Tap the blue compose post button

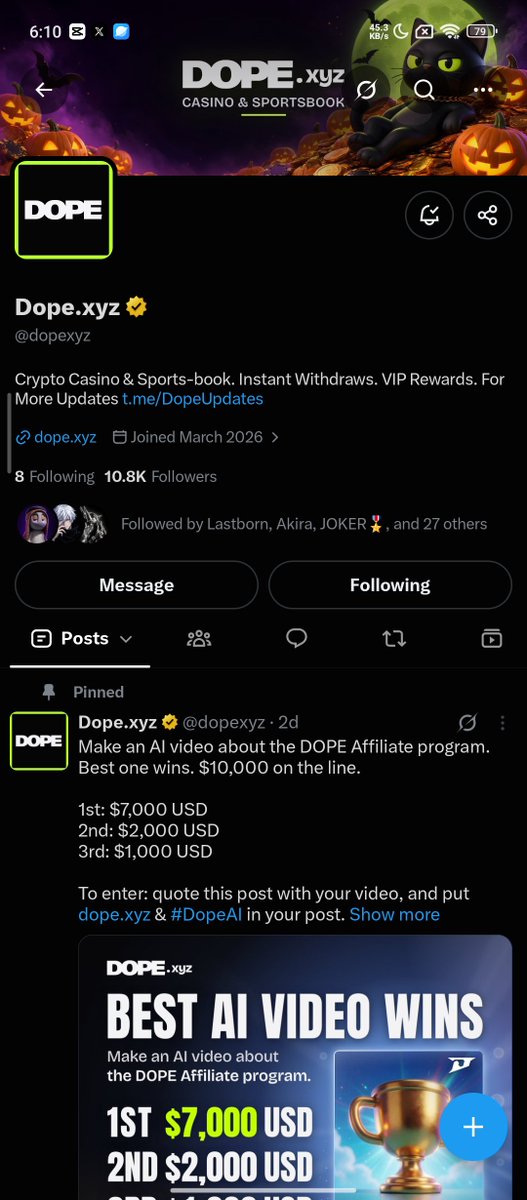(x=473, y=1126)
